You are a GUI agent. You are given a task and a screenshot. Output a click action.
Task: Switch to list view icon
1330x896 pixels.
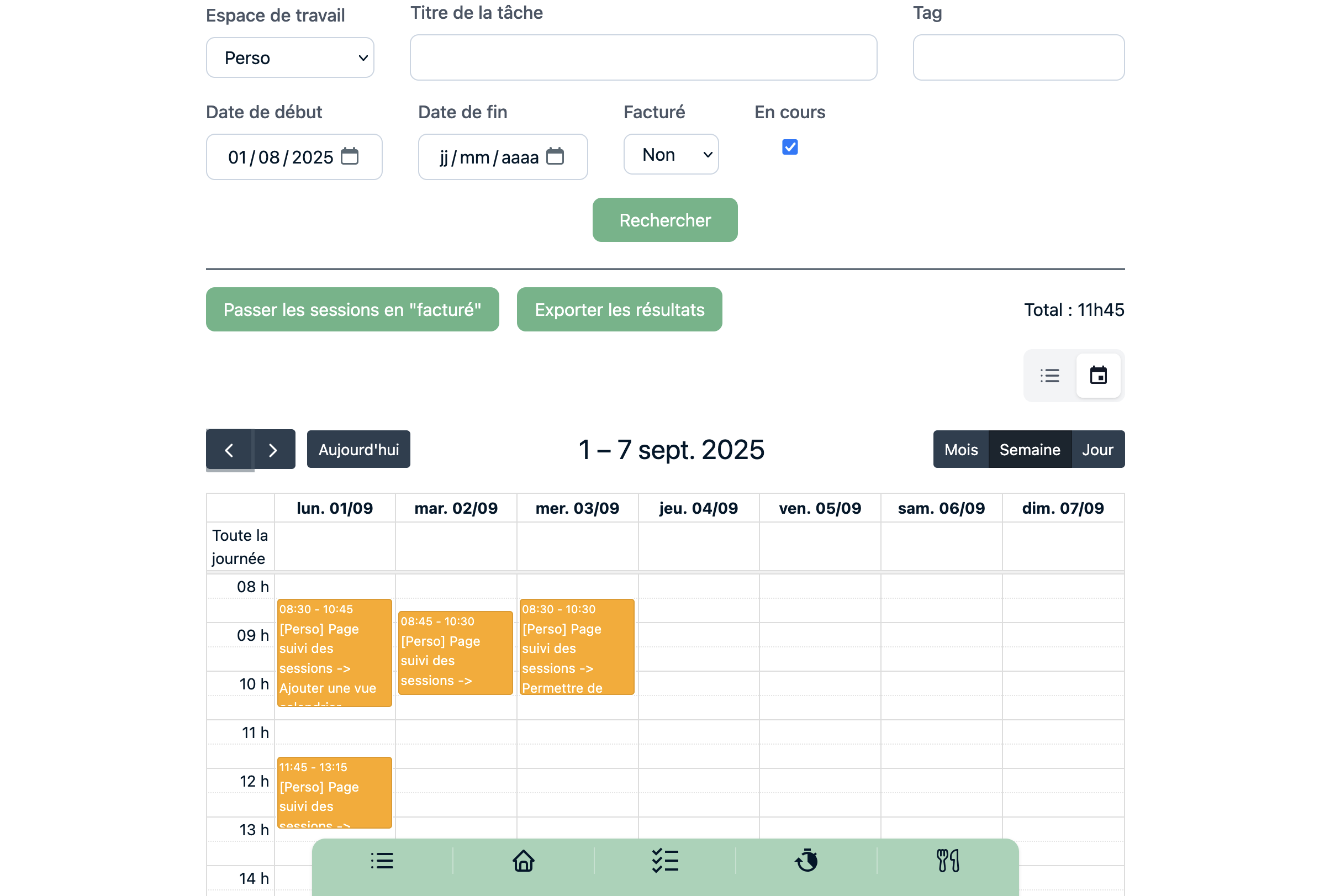tap(1049, 376)
